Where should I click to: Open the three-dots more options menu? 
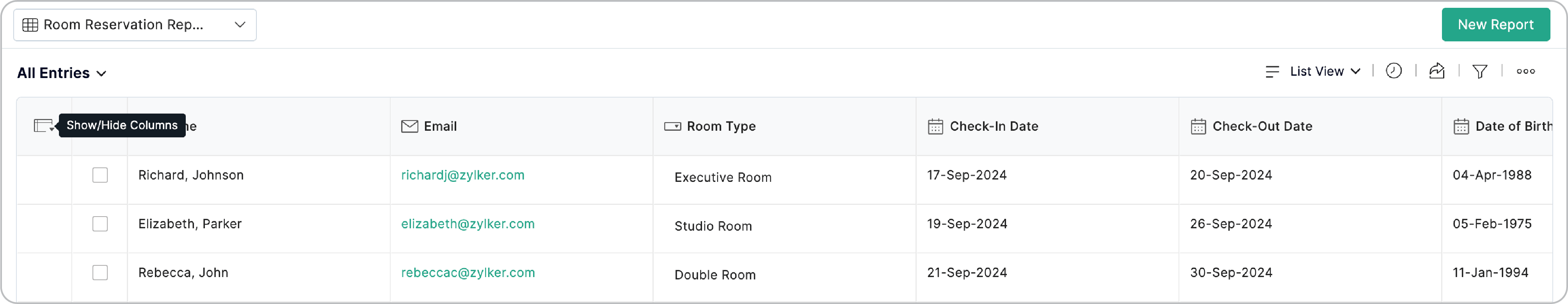(x=1525, y=71)
